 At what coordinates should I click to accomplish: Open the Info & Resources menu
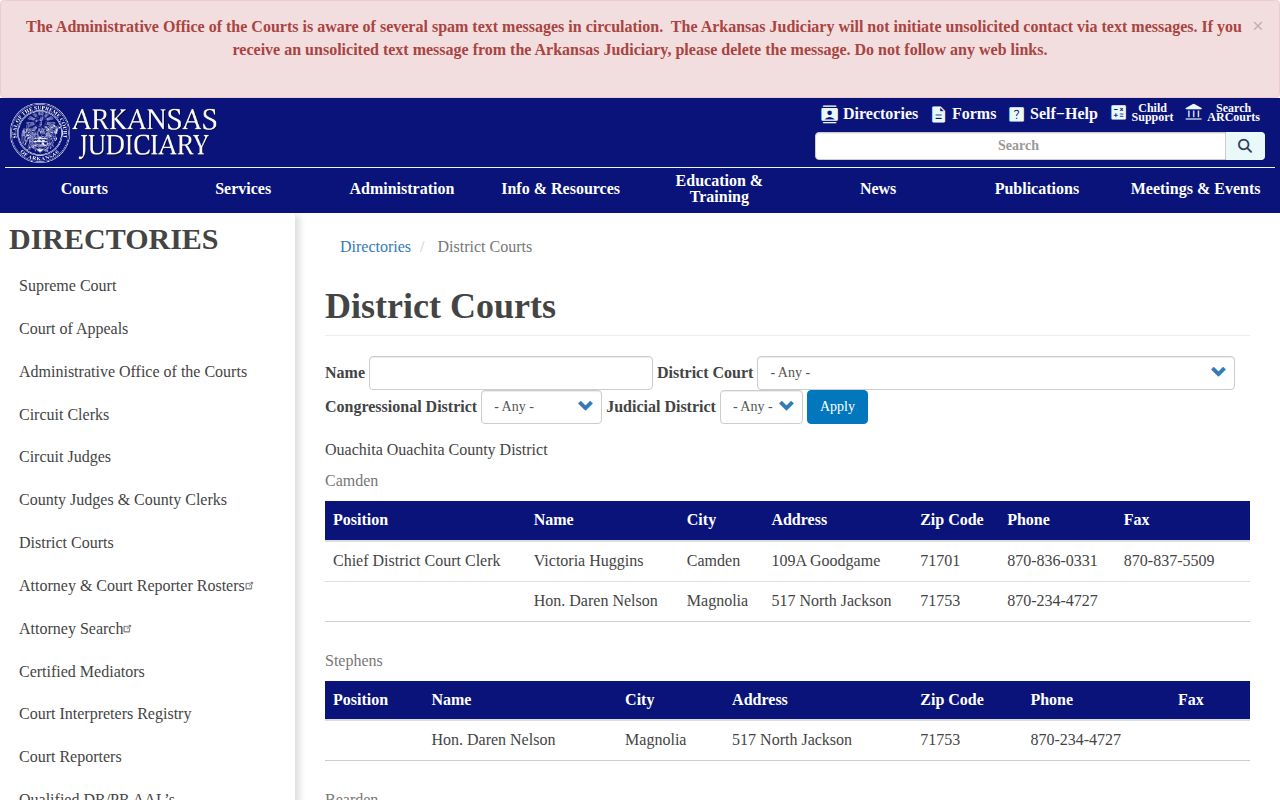click(561, 189)
